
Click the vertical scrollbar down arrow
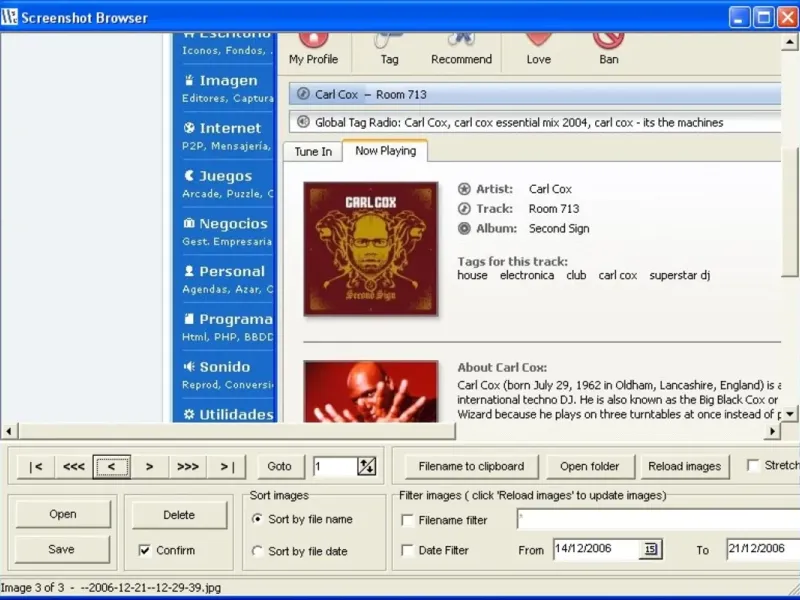tap(790, 414)
